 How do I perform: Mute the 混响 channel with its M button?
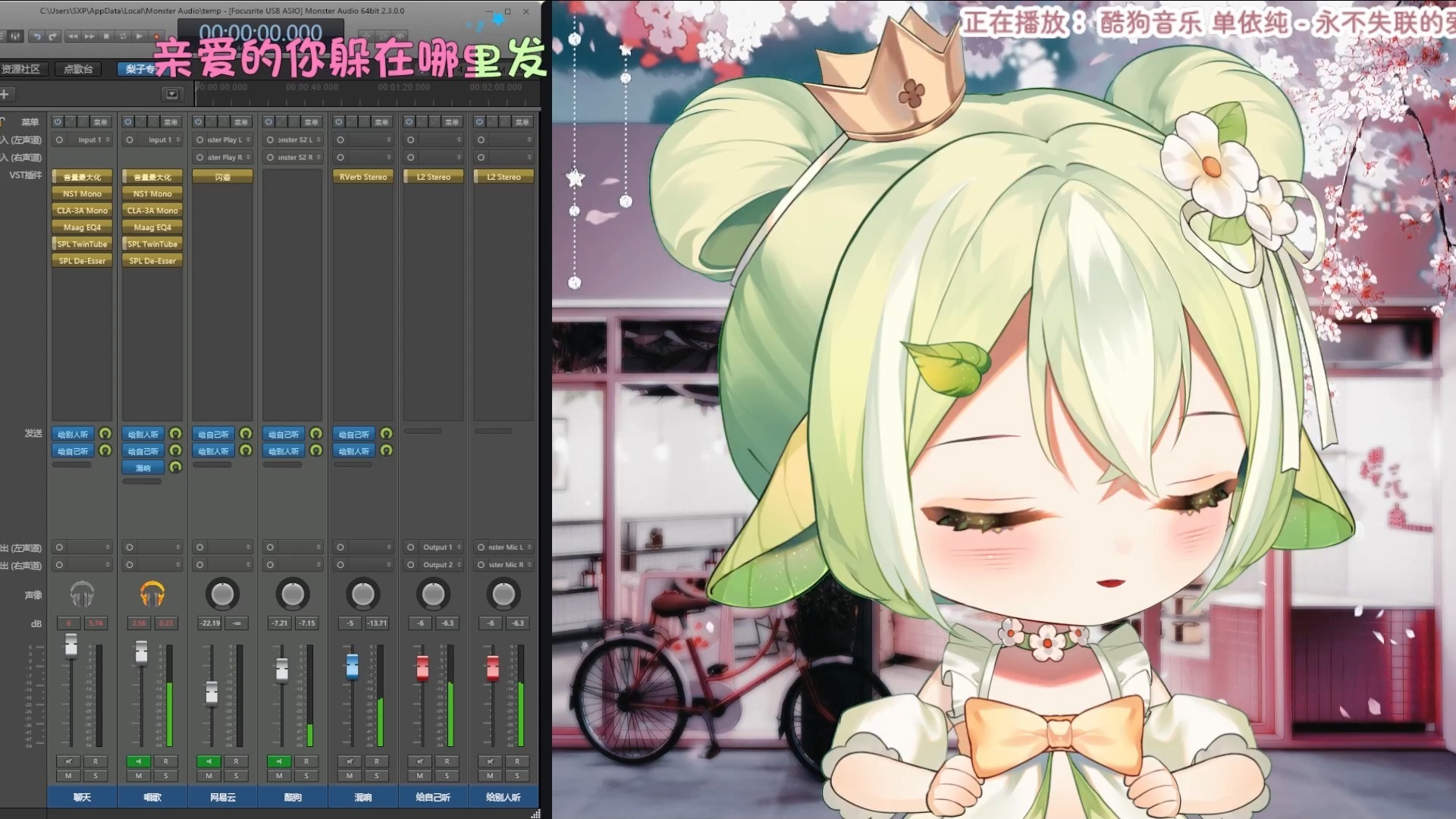(x=349, y=776)
